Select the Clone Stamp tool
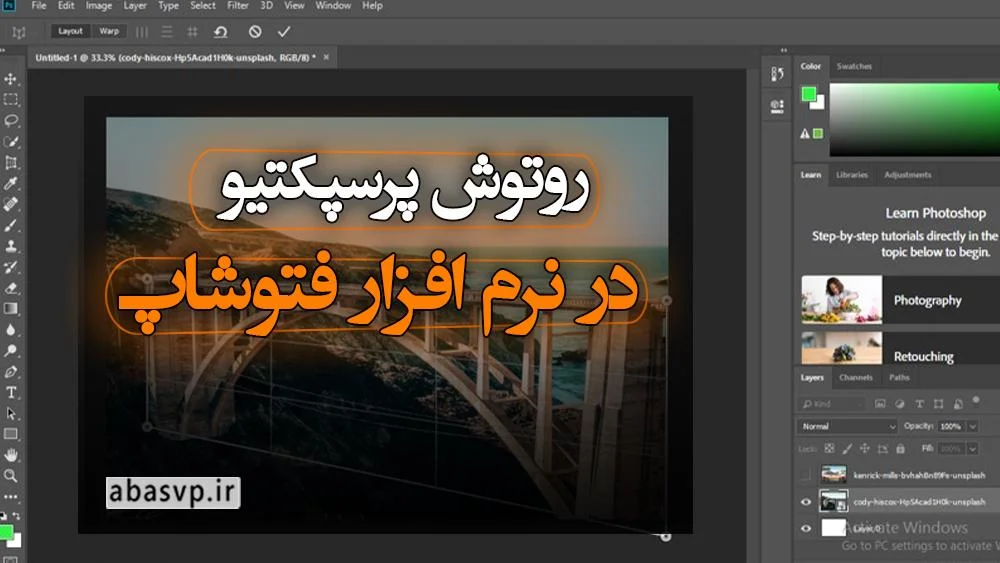 (11, 246)
